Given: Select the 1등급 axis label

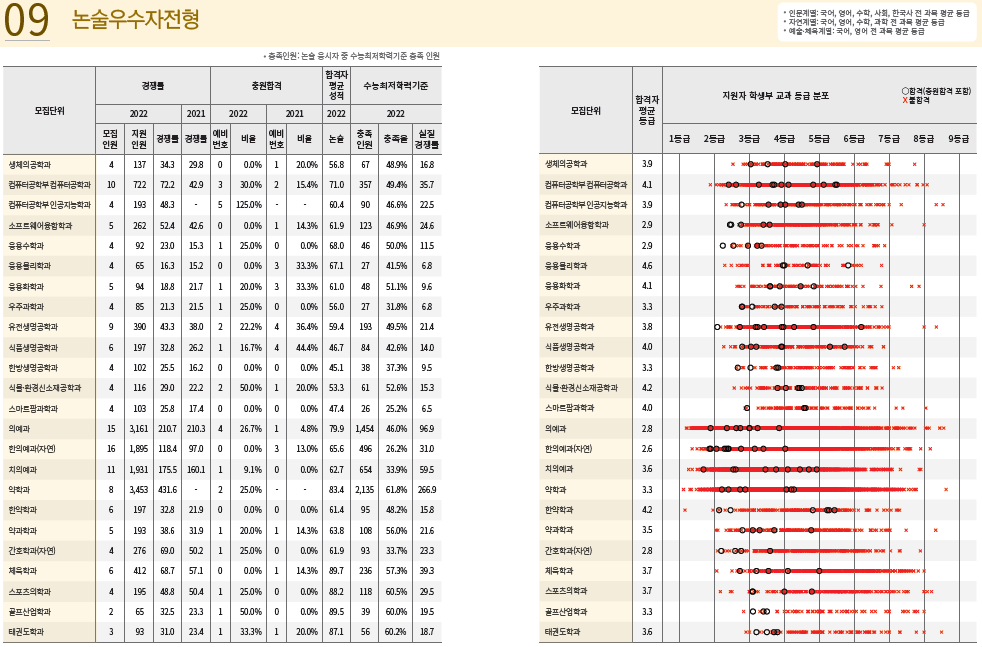Looking at the screenshot, I should pyautogui.click(x=679, y=138).
